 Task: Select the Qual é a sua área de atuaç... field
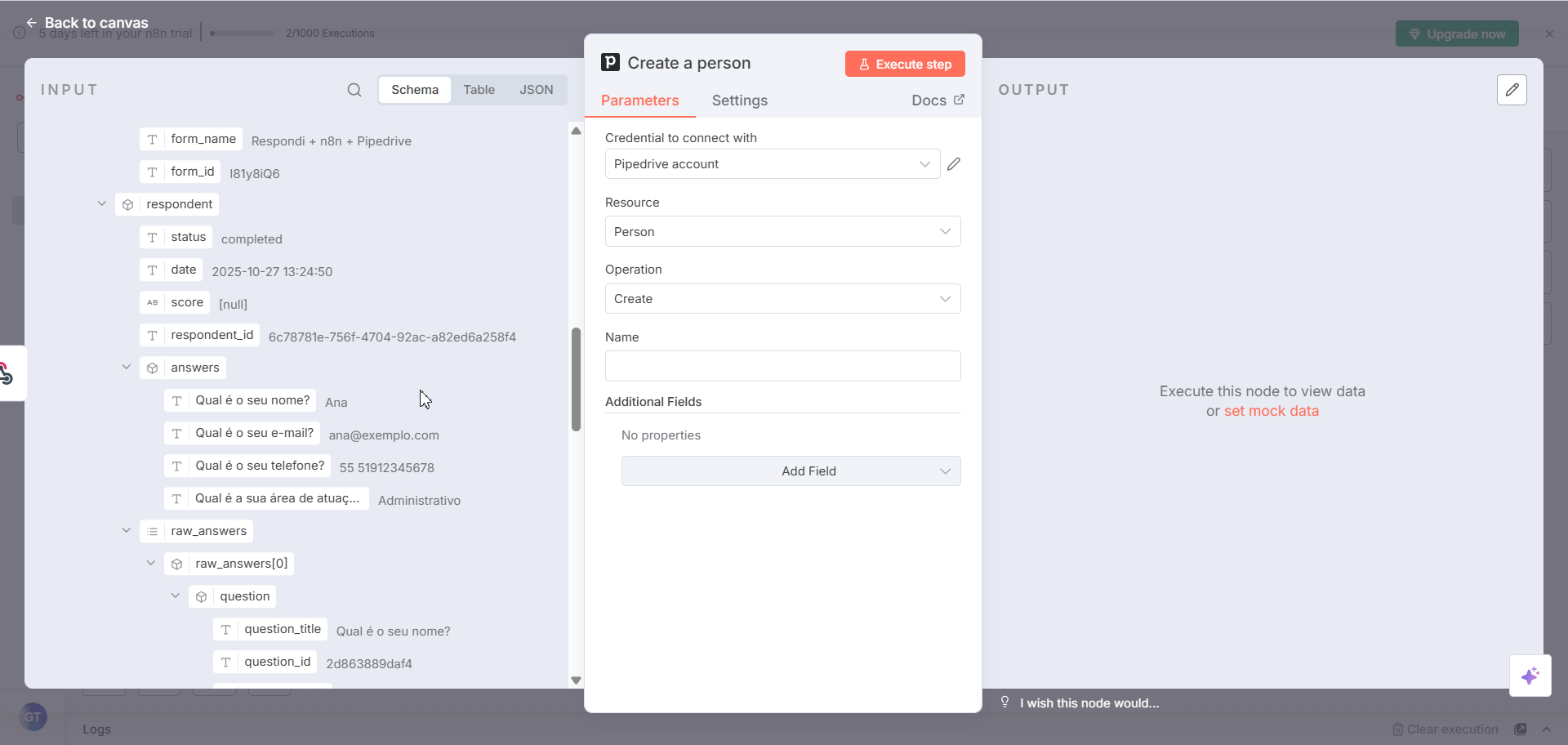click(267, 498)
